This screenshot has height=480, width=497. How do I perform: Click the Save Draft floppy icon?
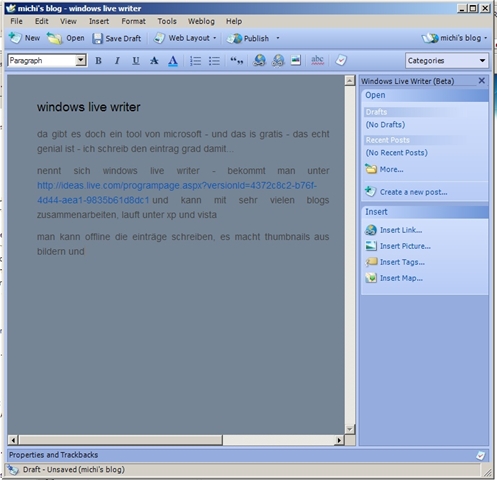pyautogui.click(x=97, y=38)
